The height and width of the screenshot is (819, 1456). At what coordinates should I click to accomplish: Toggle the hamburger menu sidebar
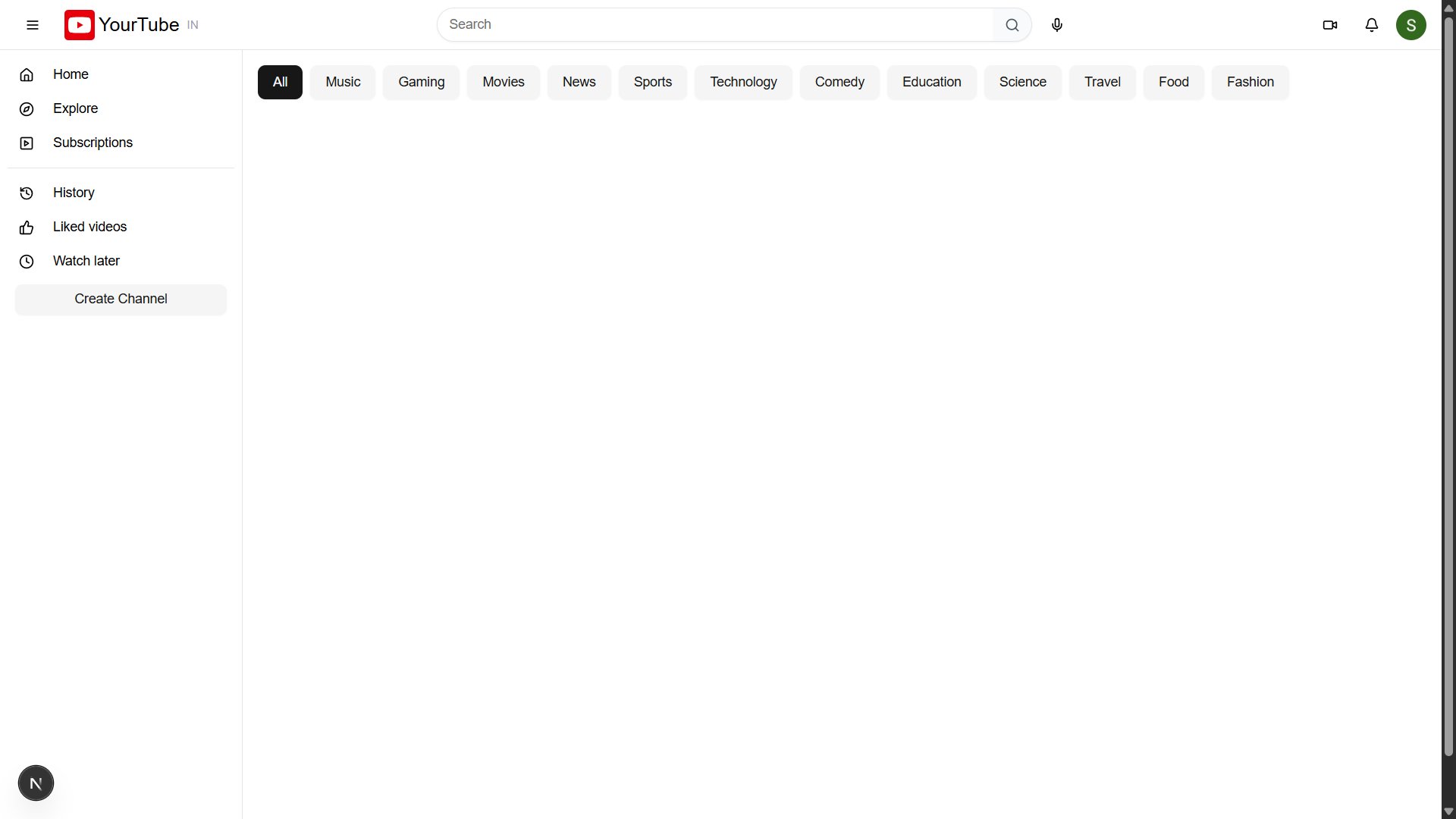pyautogui.click(x=33, y=25)
